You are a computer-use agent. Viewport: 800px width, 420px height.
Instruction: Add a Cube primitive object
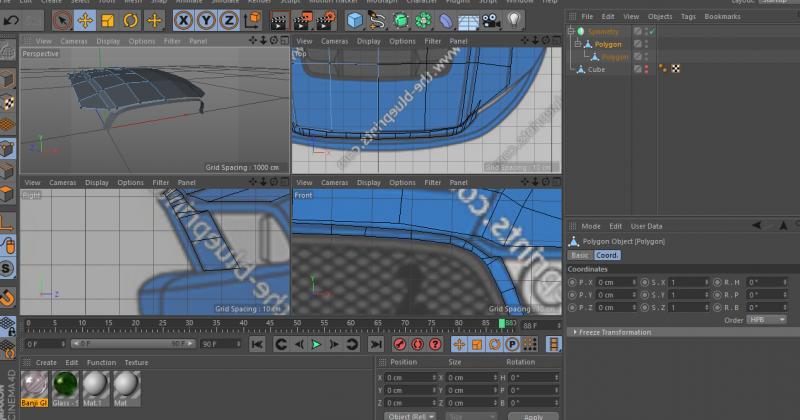(x=355, y=20)
